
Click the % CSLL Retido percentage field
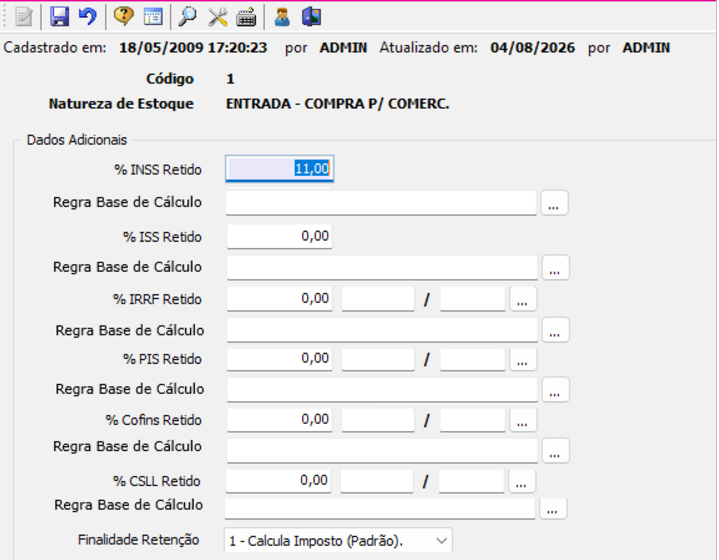278,481
